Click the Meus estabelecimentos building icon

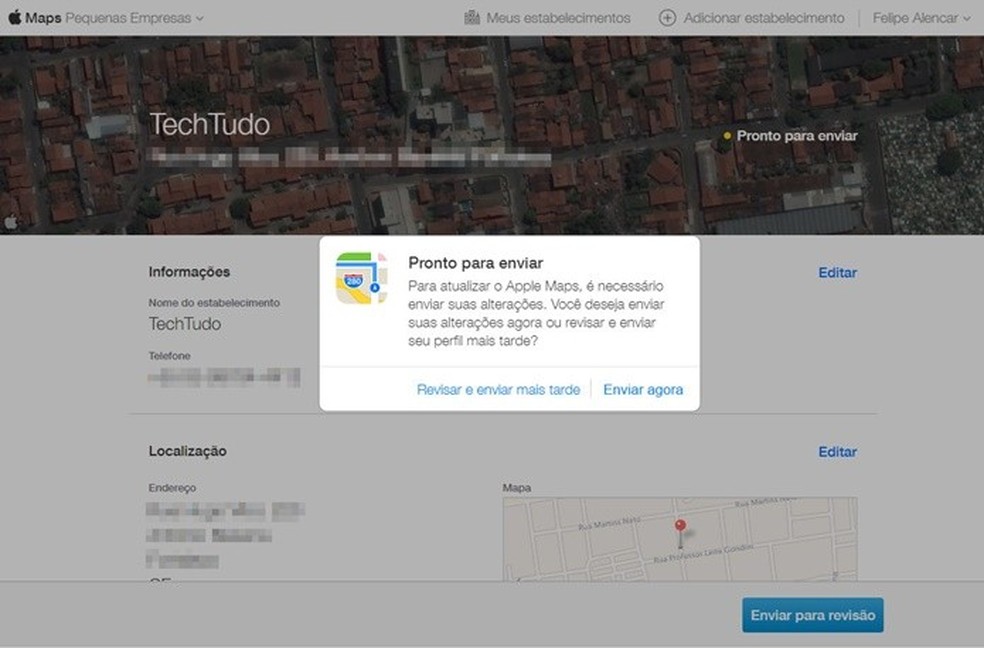(472, 18)
